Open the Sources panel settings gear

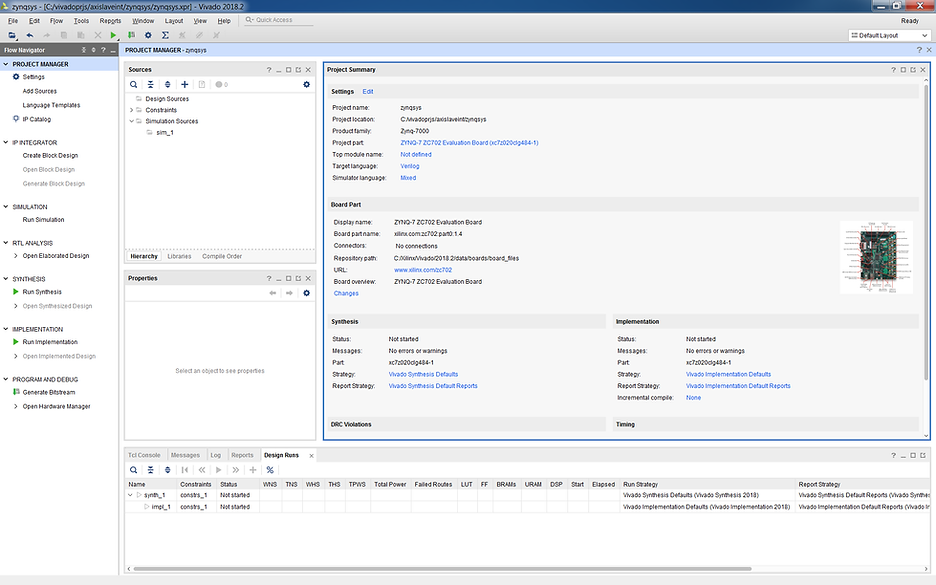[x=307, y=84]
